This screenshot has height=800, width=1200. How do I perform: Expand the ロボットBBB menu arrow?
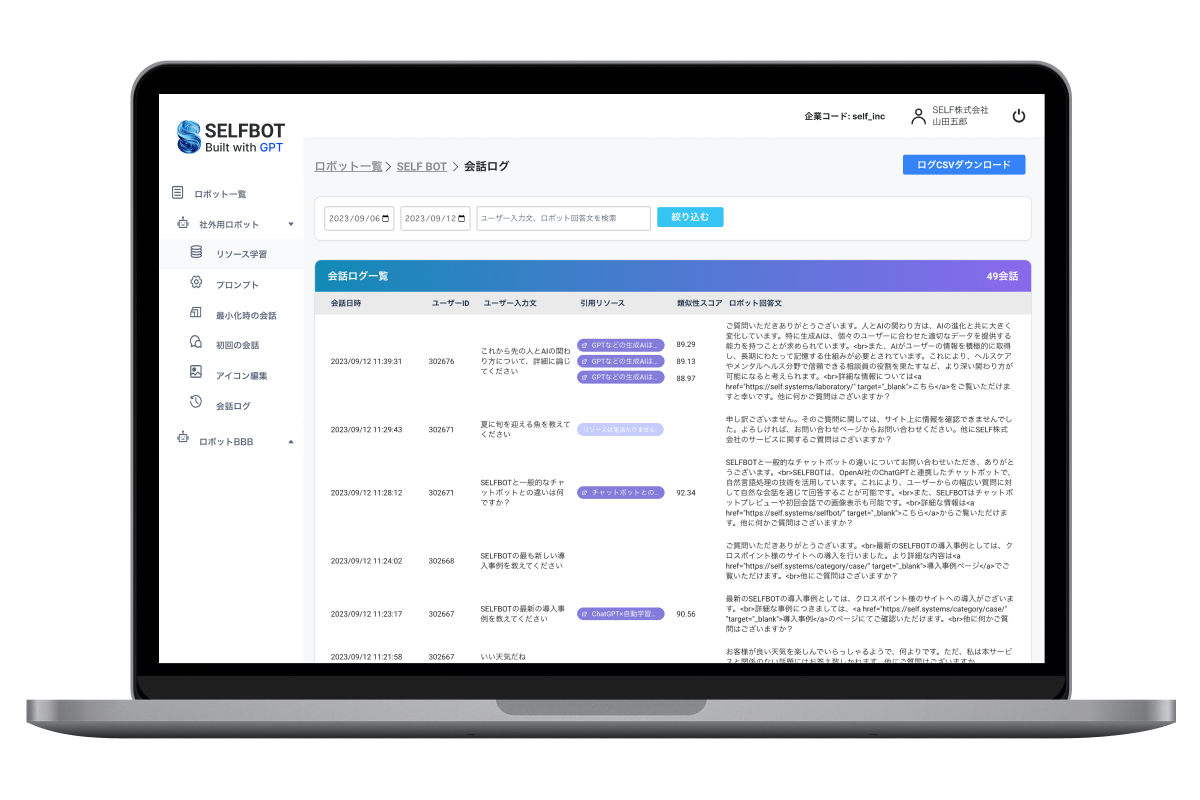pyautogui.click(x=290, y=441)
